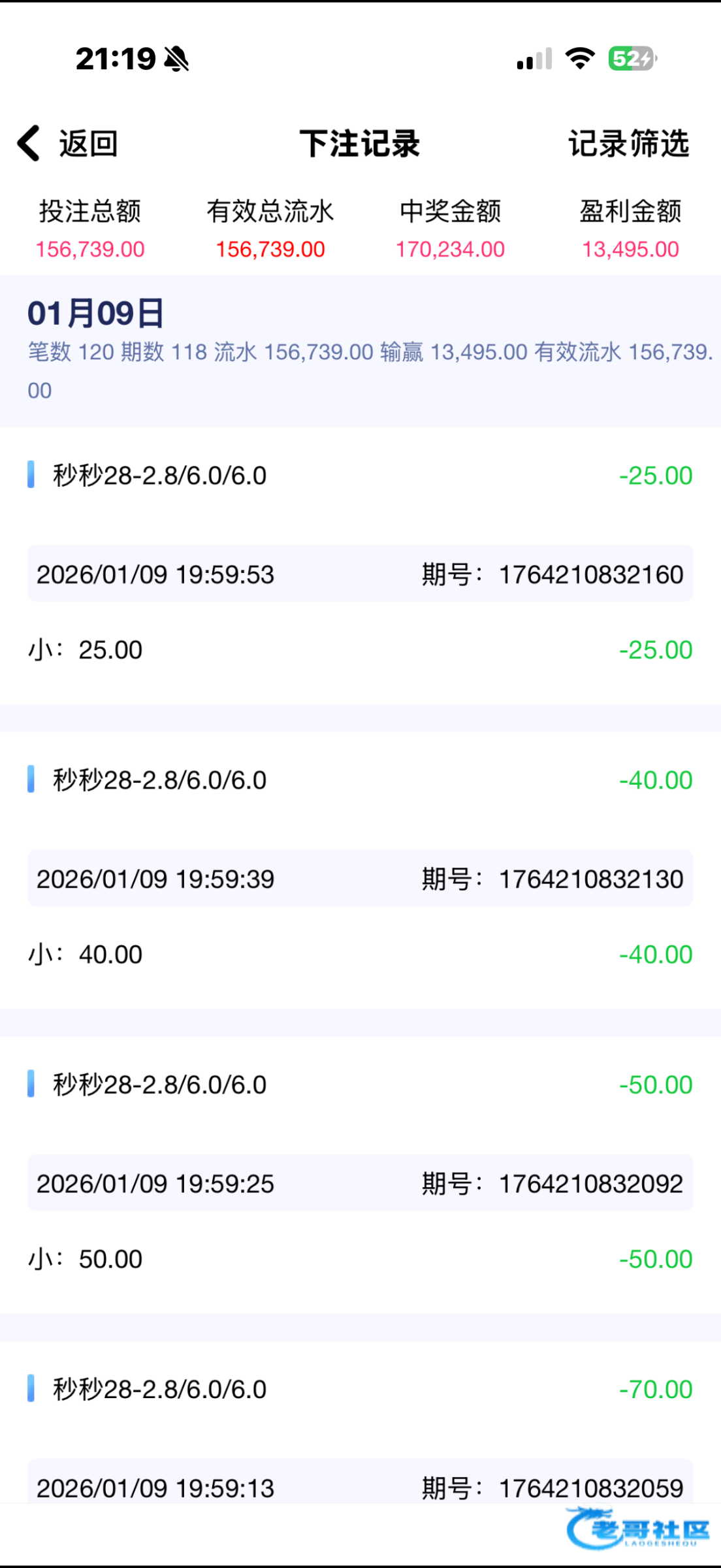Viewport: 721px width, 1568px height.
Task: Tap the 有效总流水 amount 156,739.00
Action: pos(270,249)
